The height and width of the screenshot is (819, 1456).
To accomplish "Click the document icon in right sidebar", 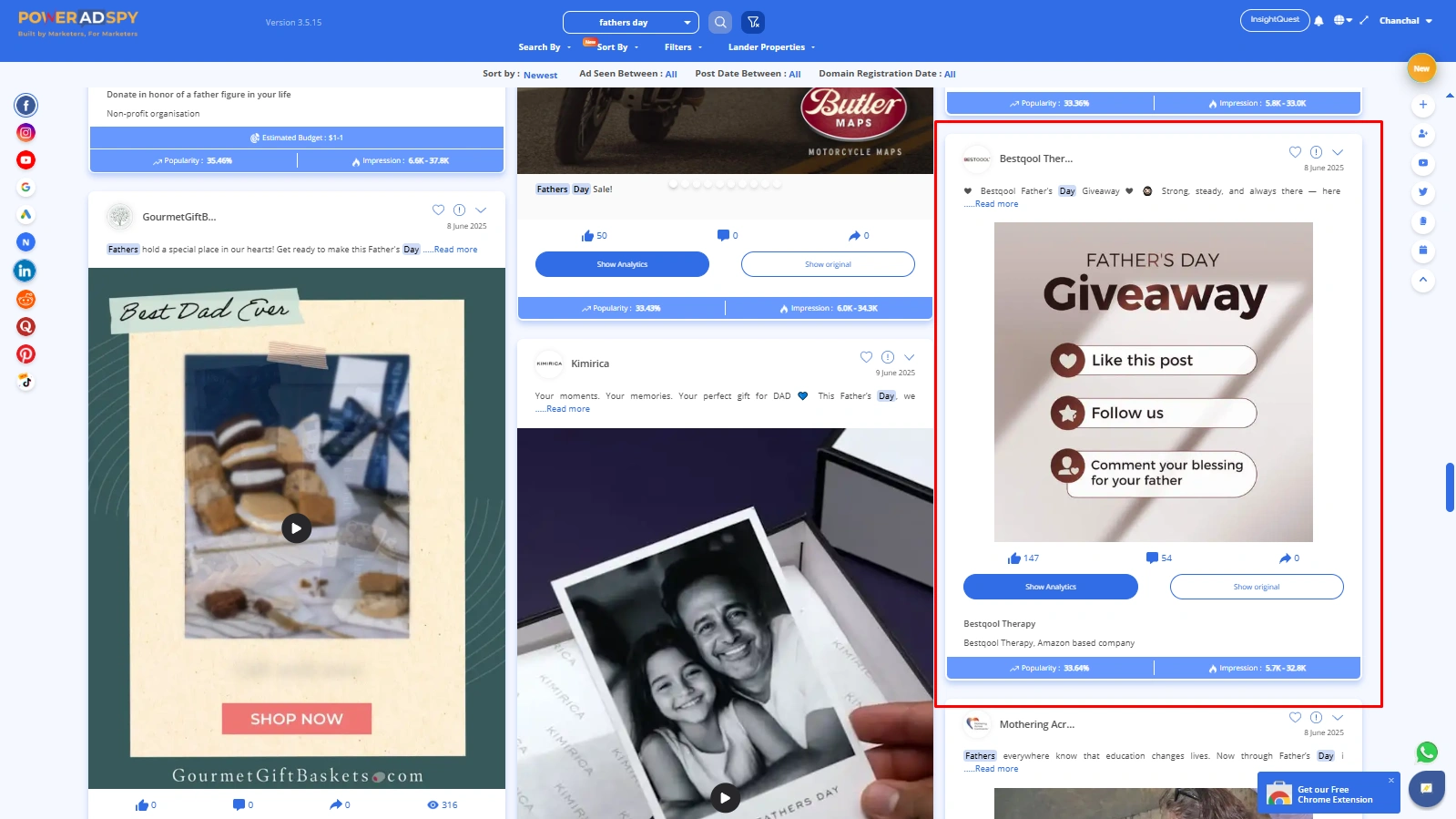I will click(1423, 221).
